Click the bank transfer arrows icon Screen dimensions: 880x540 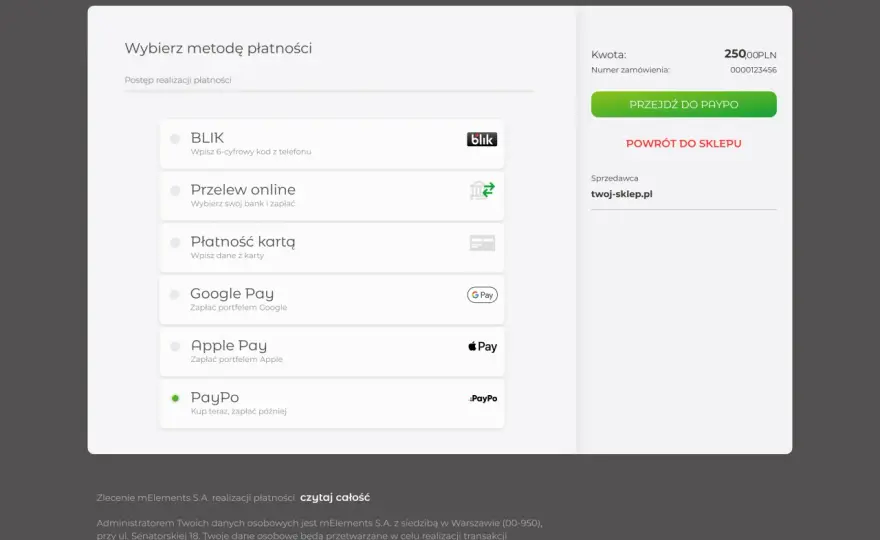482,190
